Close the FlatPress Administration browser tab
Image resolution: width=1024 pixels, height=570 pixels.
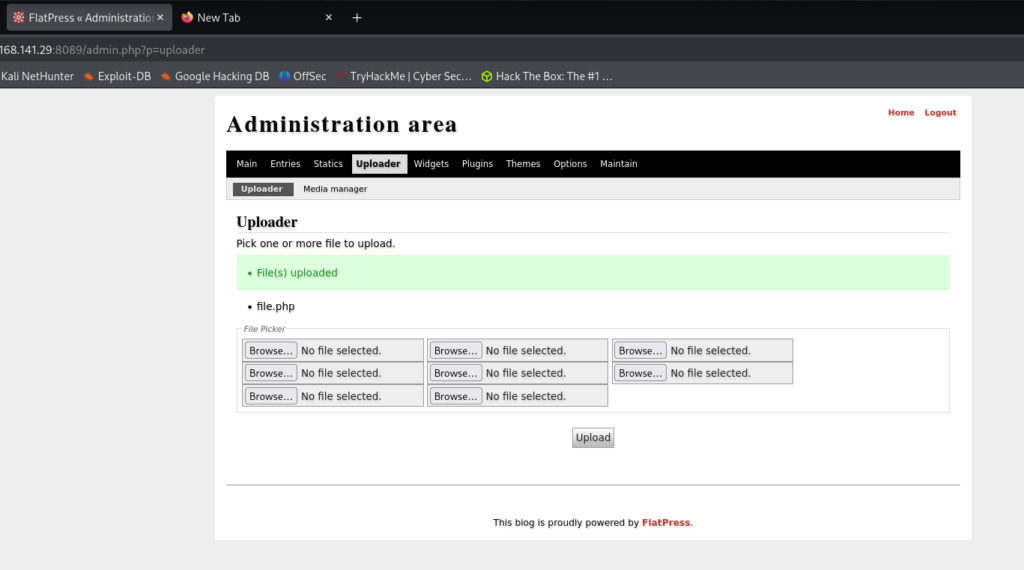point(160,18)
